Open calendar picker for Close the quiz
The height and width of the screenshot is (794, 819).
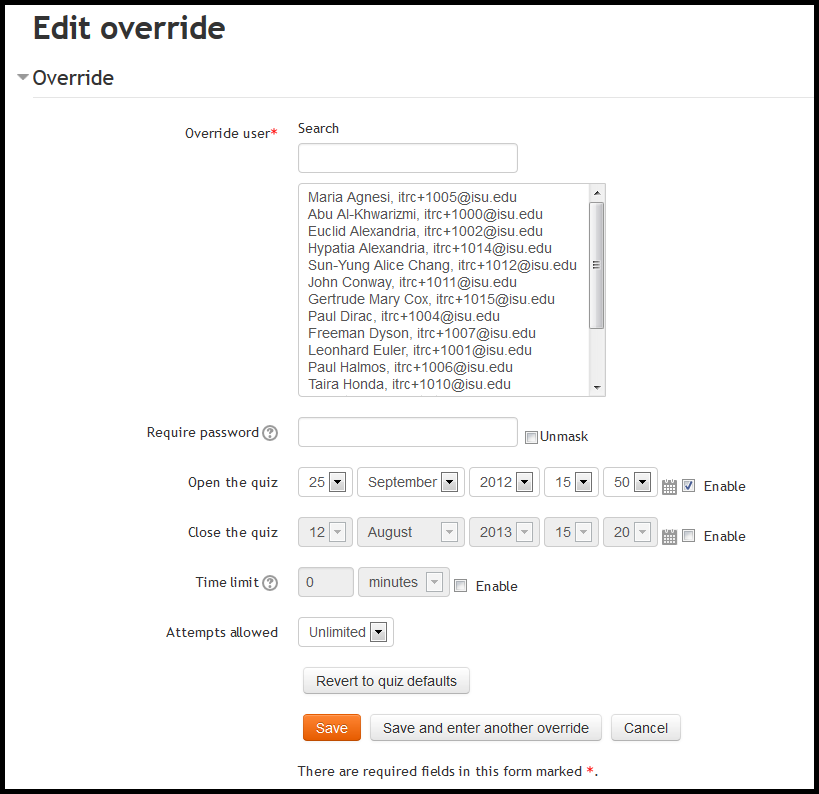(669, 537)
